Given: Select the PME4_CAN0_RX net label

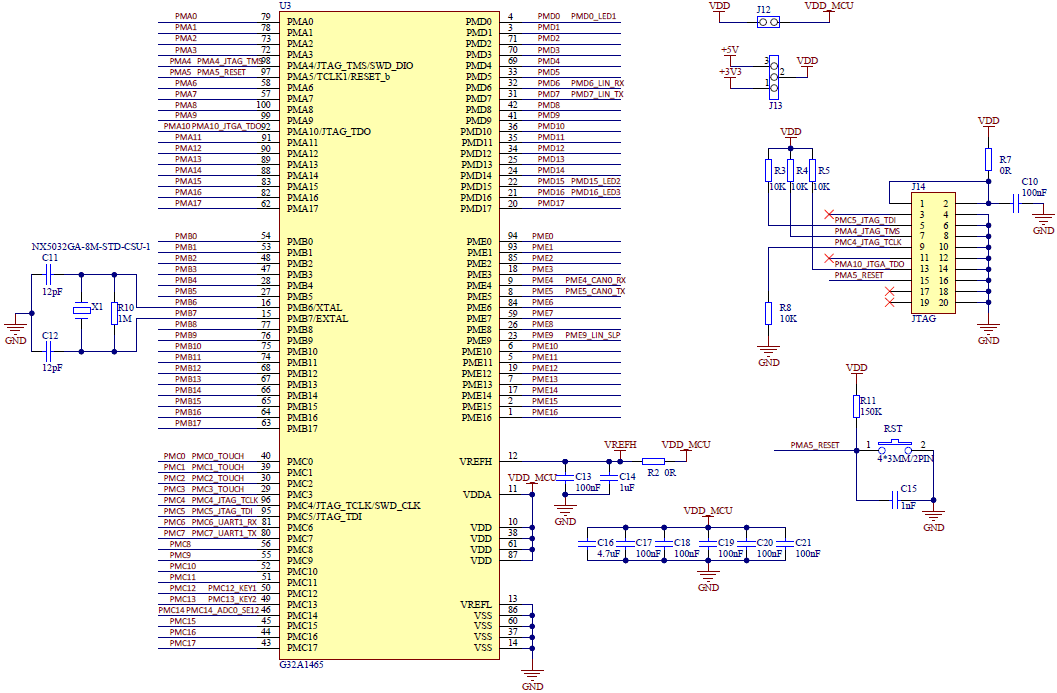Looking at the screenshot, I should [x=595, y=281].
